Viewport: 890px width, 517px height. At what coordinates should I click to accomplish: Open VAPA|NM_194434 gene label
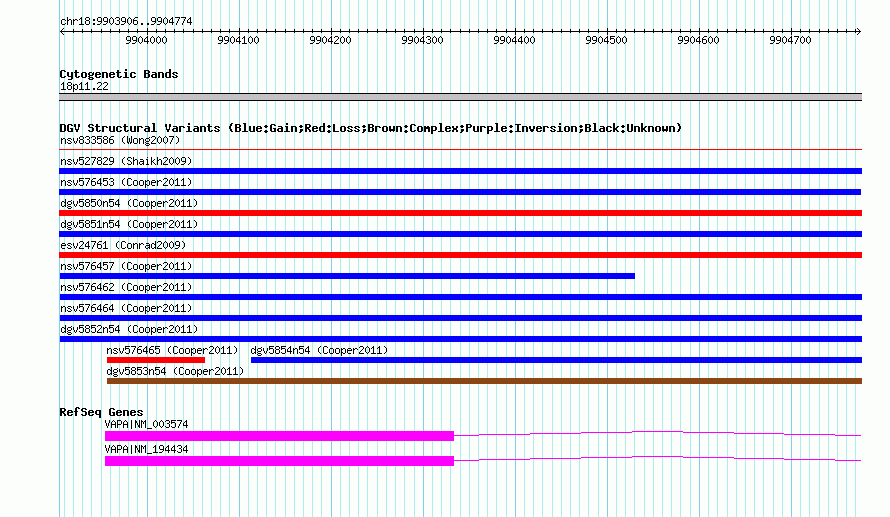[146, 449]
